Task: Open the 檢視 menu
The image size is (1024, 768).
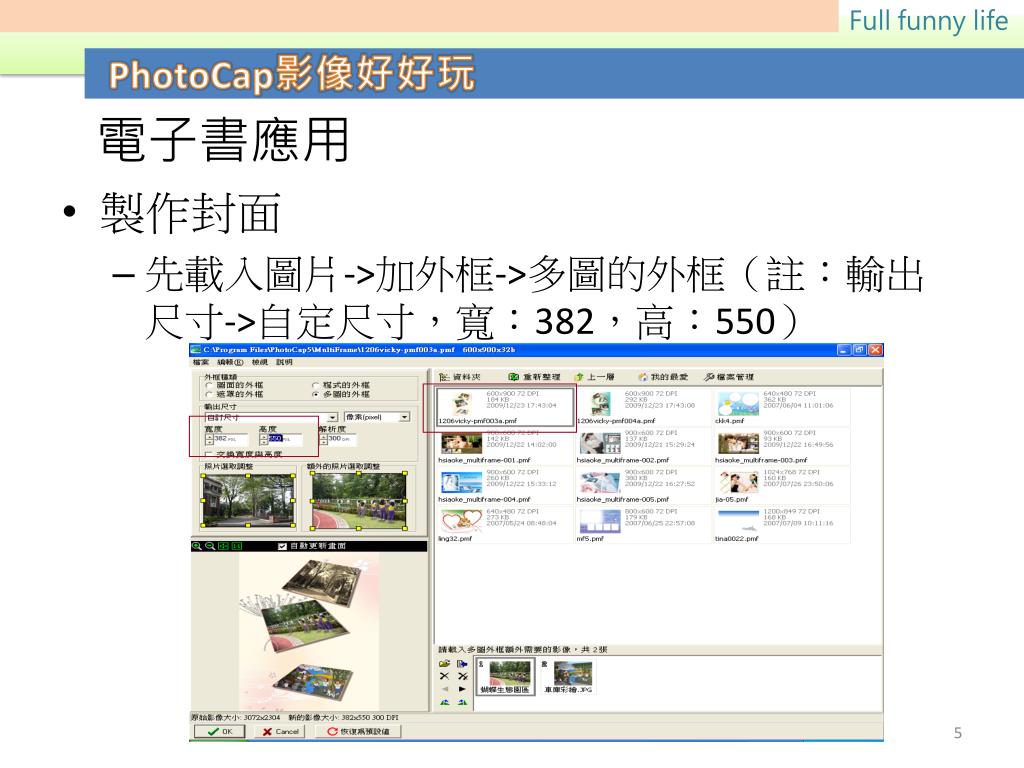Action: coord(260,362)
